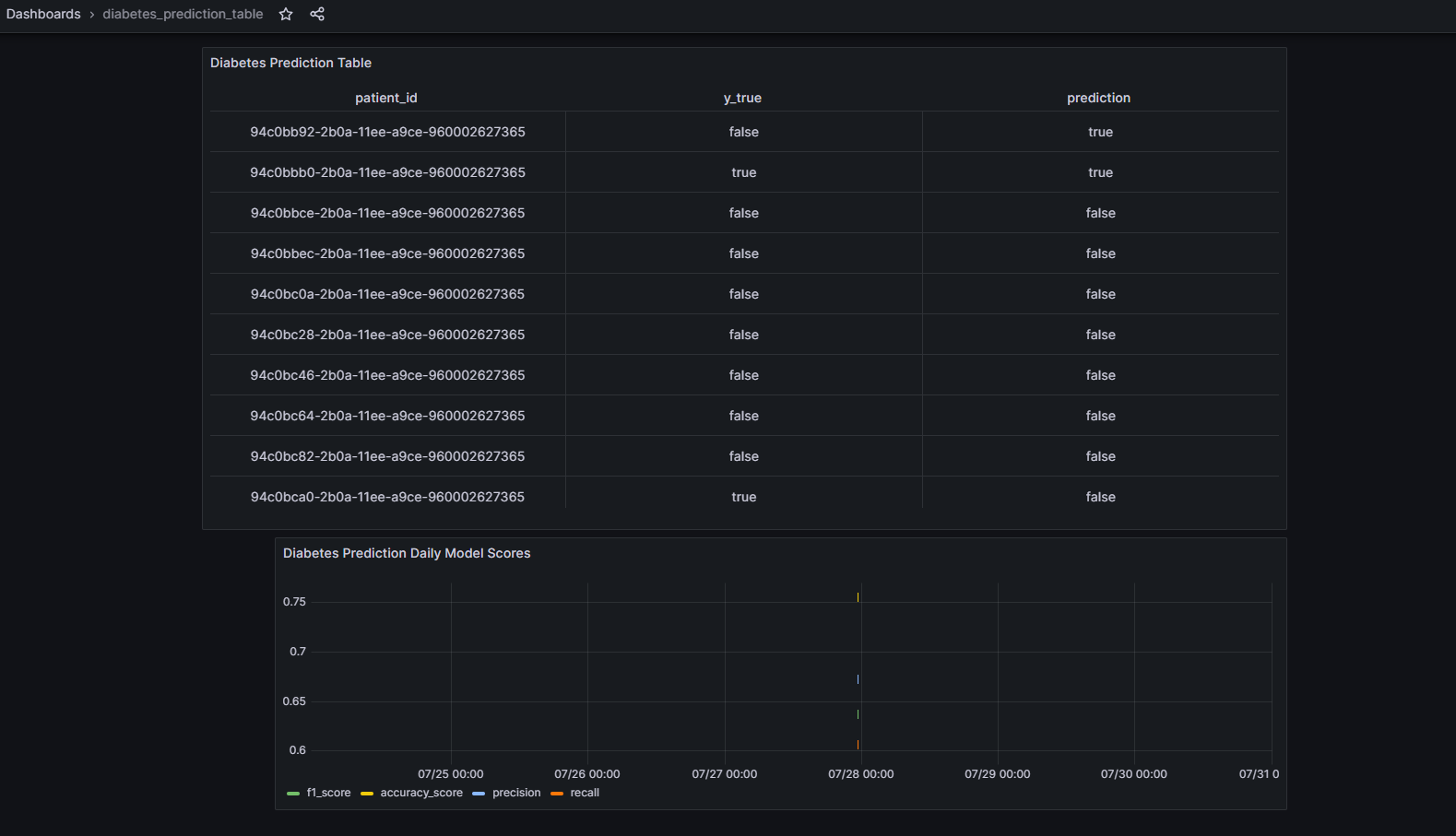Click y_true value in 94c0bbce row
Screen dimensions: 1456x836
point(744,213)
